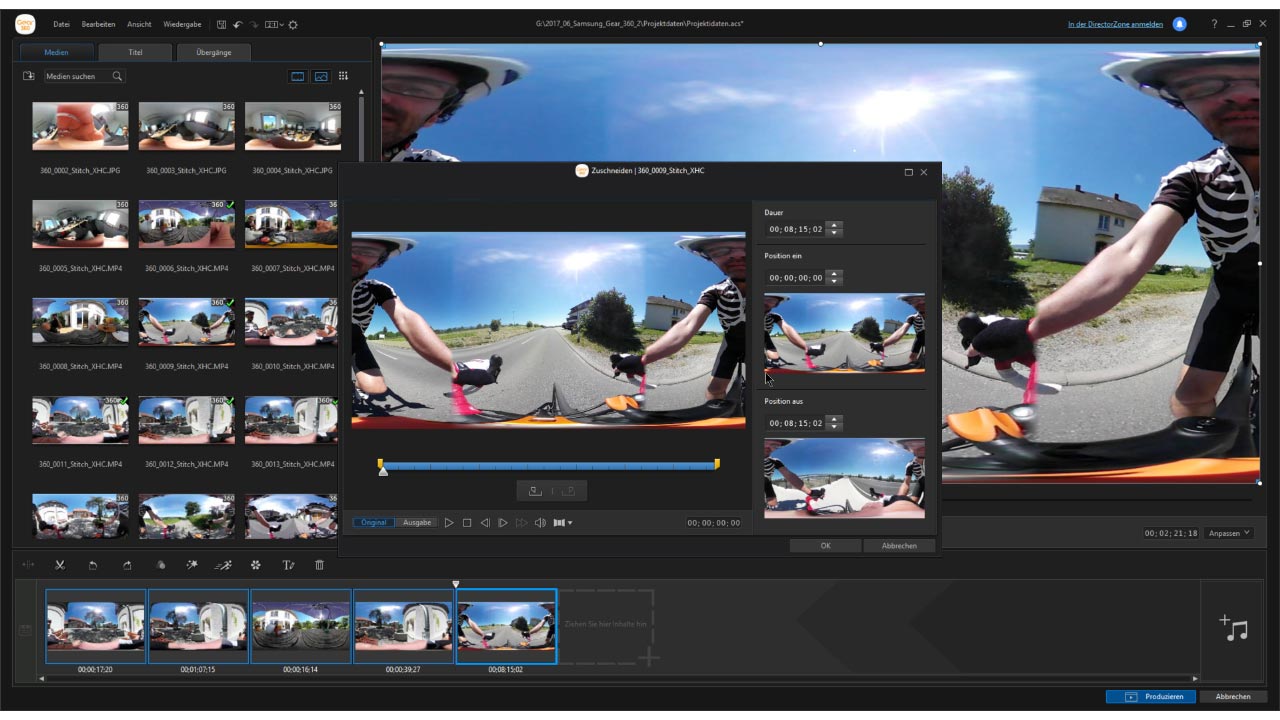The width and height of the screenshot is (1280, 720).
Task: Click the Produzieren button
Action: pos(1150,697)
